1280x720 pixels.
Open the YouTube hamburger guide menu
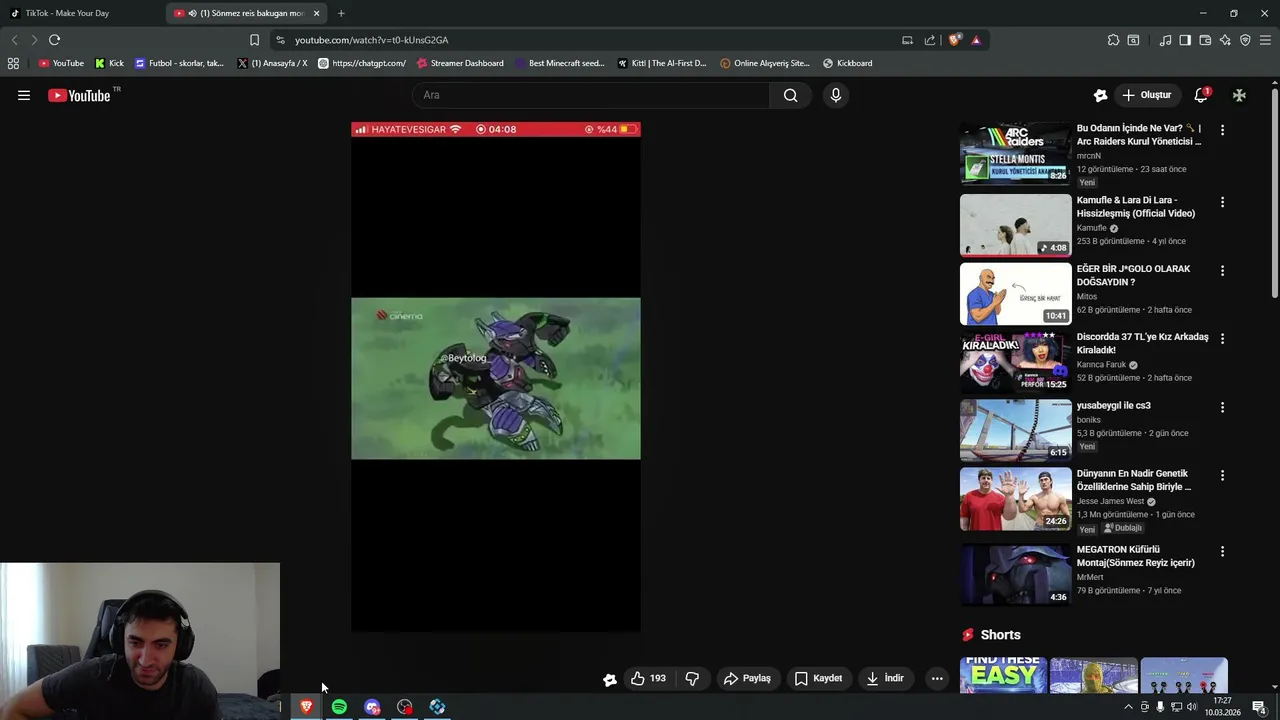(x=24, y=95)
